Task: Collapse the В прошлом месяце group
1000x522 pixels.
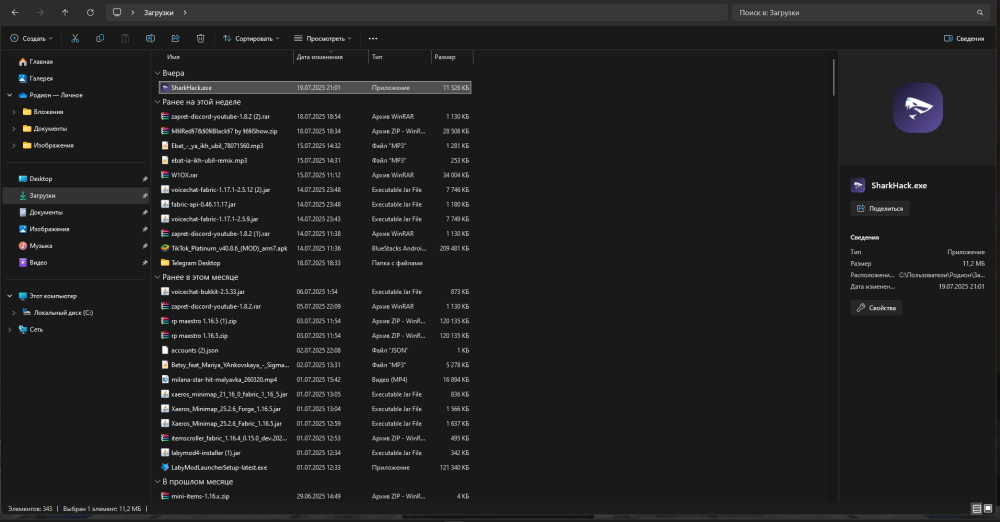Action: click(x=158, y=482)
